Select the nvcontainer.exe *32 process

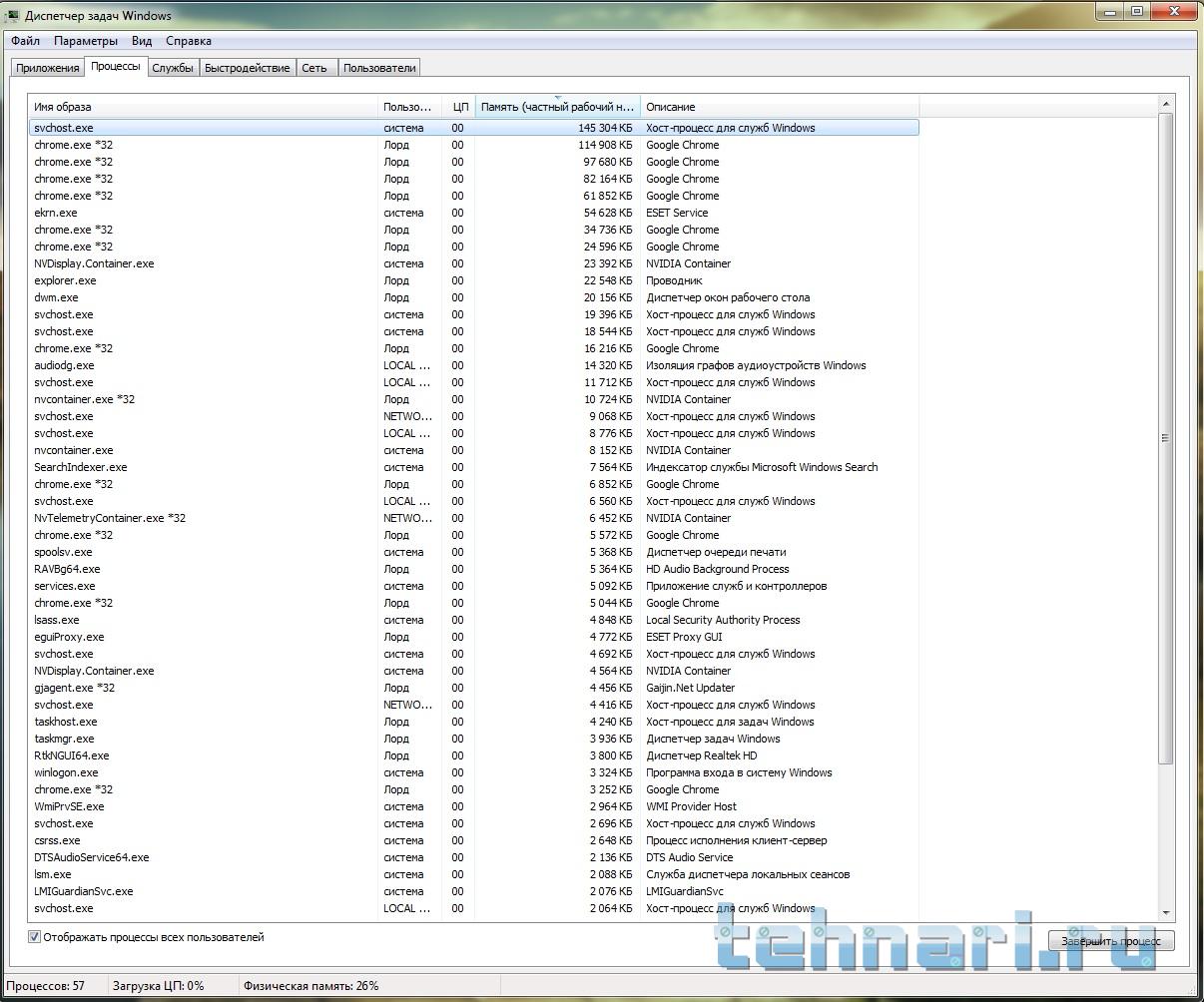(474, 399)
